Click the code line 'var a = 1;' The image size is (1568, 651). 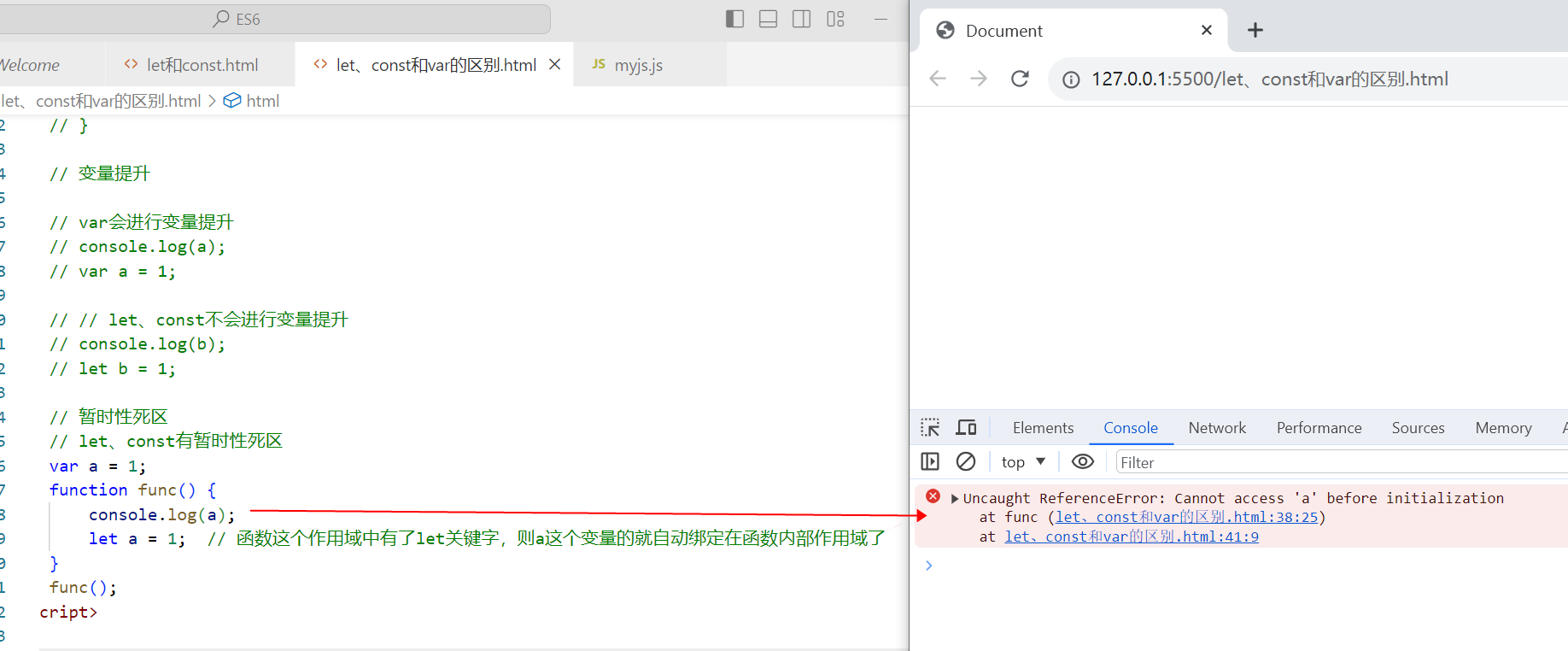coord(97,466)
